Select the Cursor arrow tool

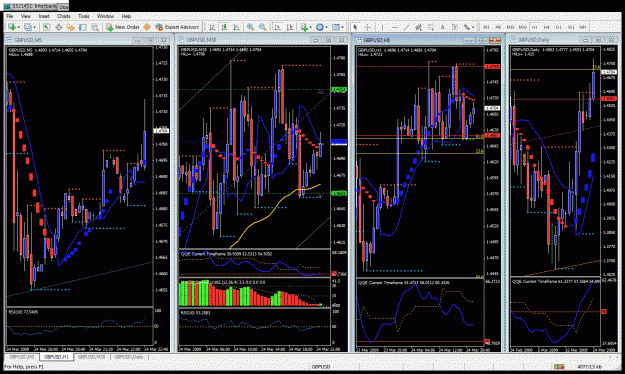tap(355, 27)
